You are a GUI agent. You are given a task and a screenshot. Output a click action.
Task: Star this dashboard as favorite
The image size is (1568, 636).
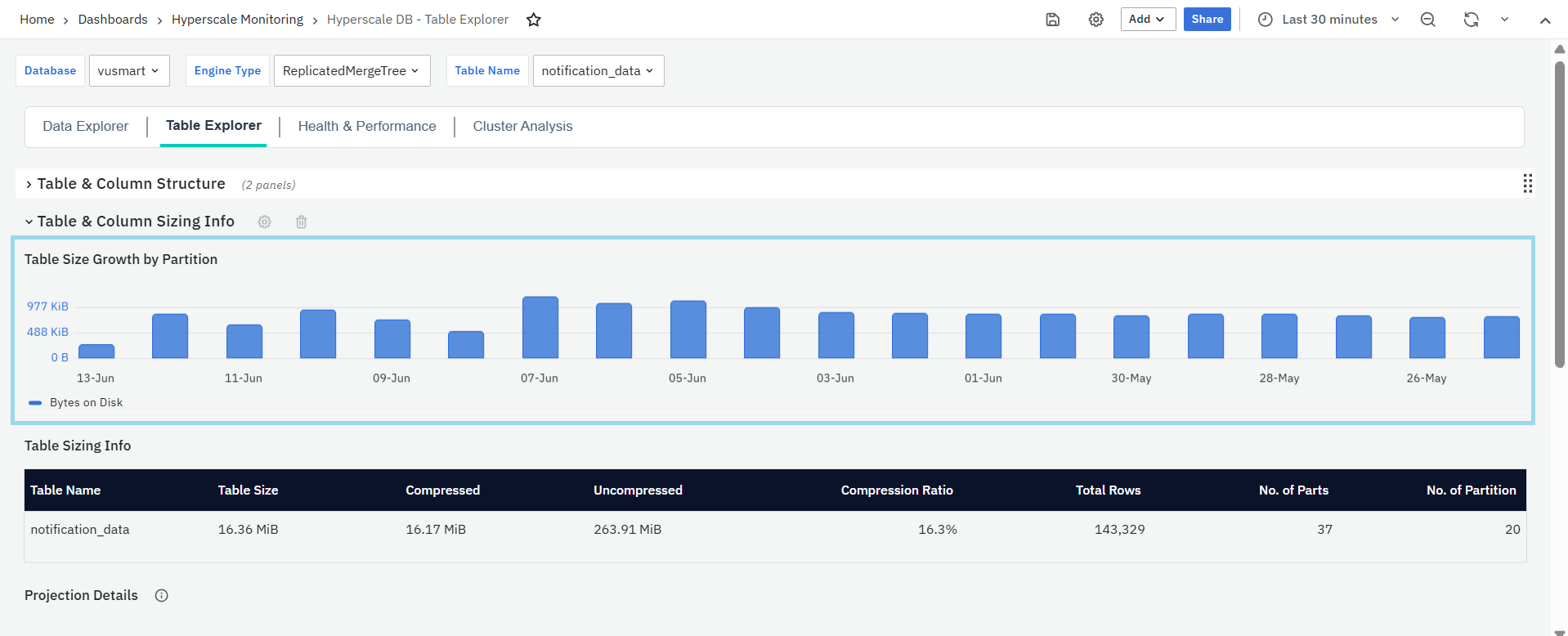(534, 20)
